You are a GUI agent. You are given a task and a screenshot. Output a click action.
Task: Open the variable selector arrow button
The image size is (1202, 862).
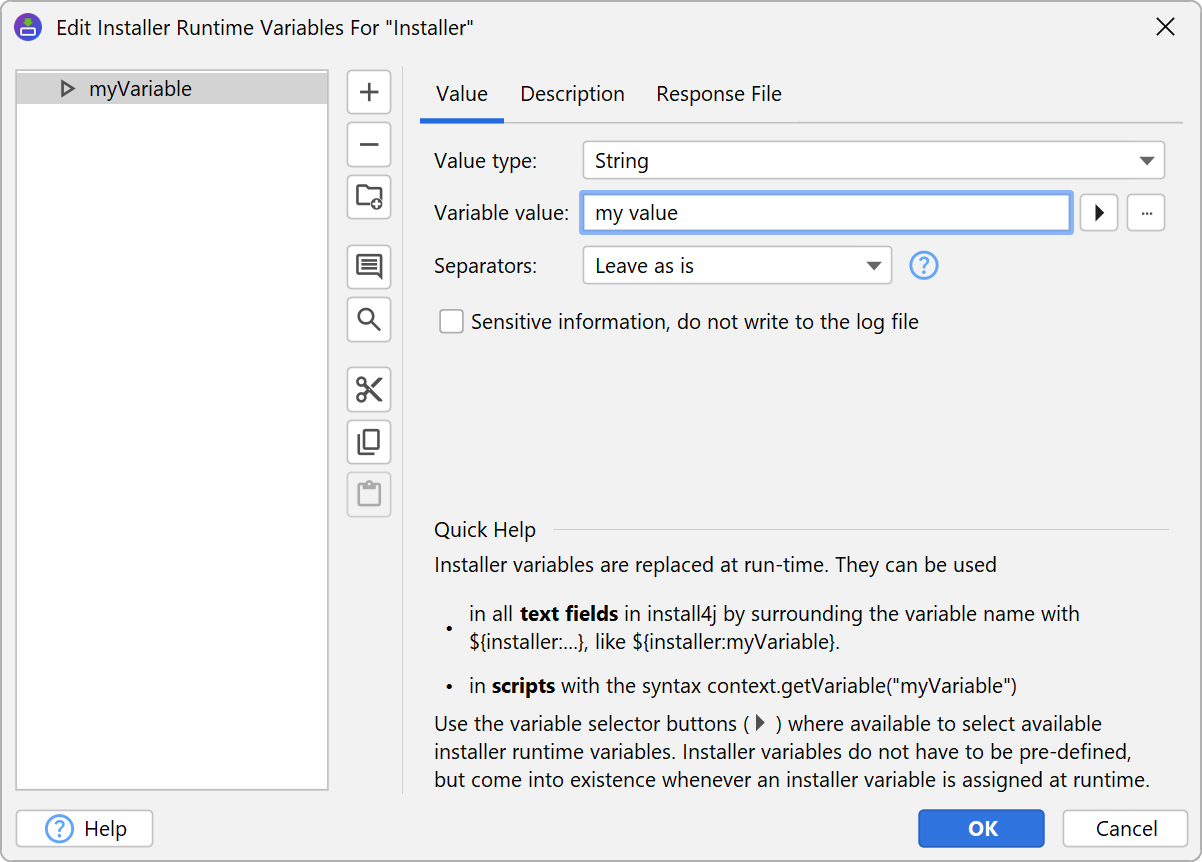tap(1099, 213)
